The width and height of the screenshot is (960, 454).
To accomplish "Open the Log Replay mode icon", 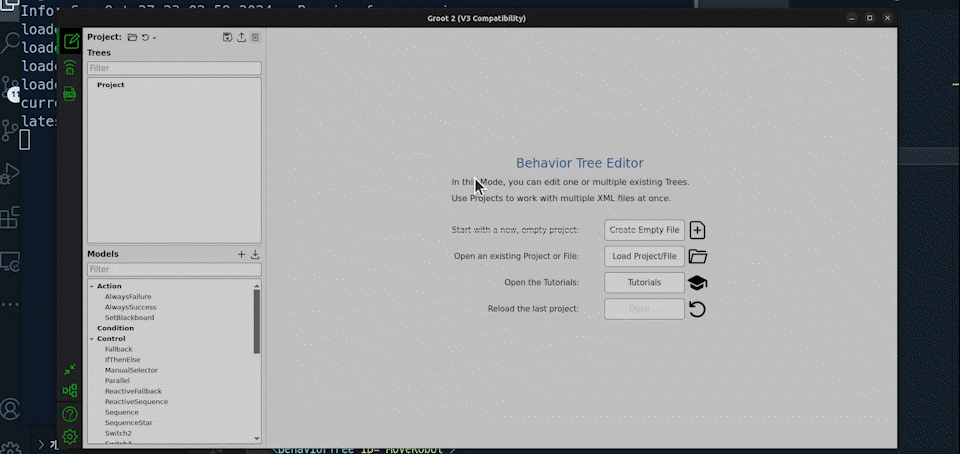I will click(x=70, y=94).
